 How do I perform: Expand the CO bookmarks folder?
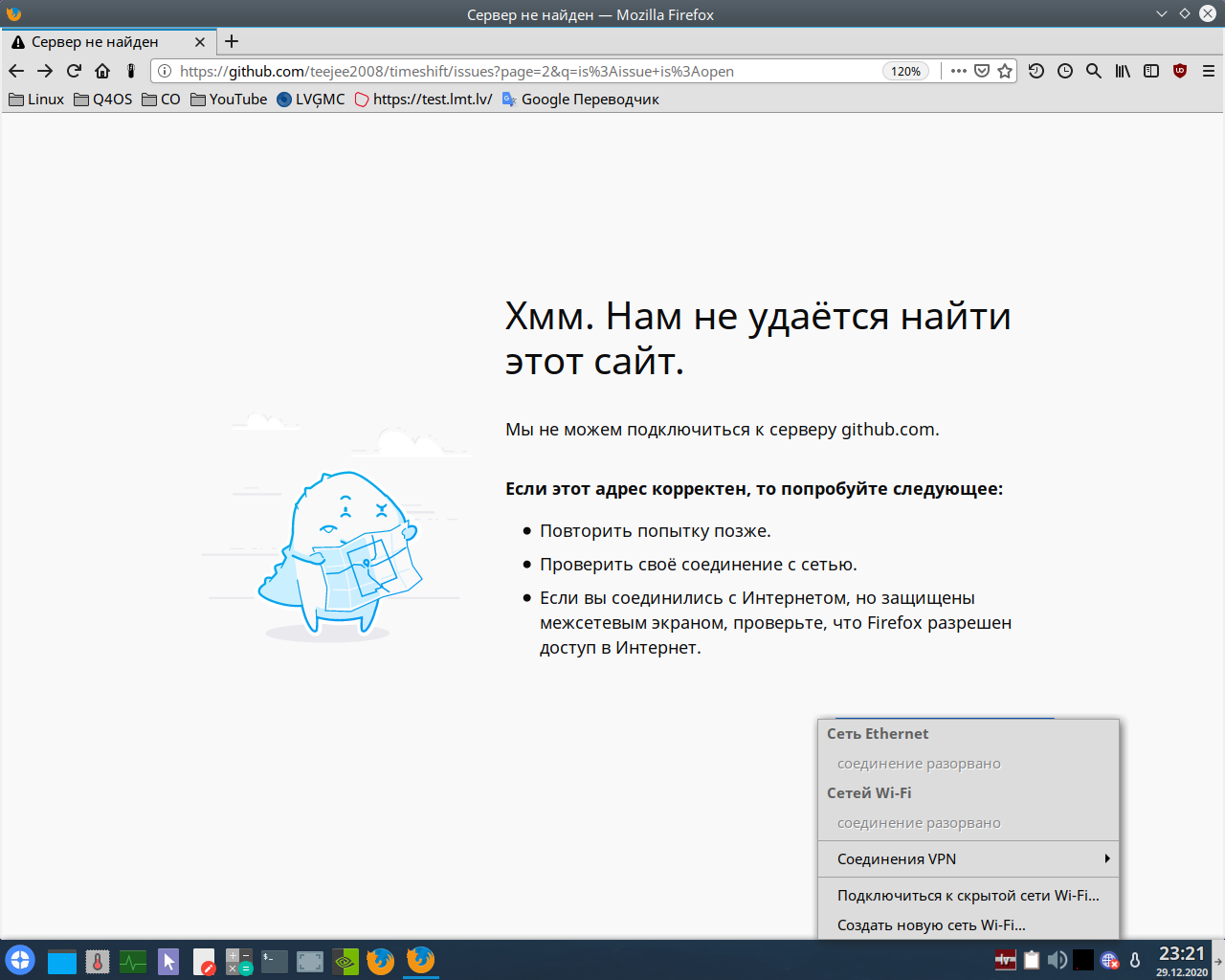pyautogui.click(x=161, y=100)
